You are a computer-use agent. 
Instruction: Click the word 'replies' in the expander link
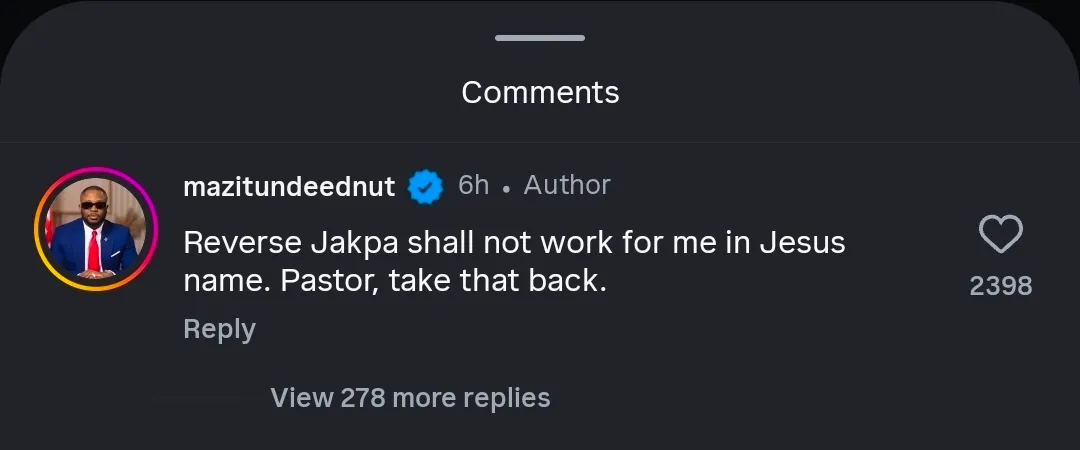point(508,398)
